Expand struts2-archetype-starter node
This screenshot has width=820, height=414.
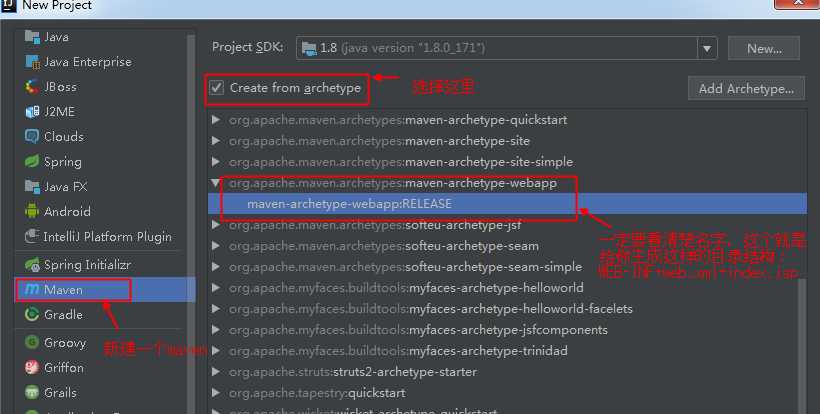pos(215,372)
